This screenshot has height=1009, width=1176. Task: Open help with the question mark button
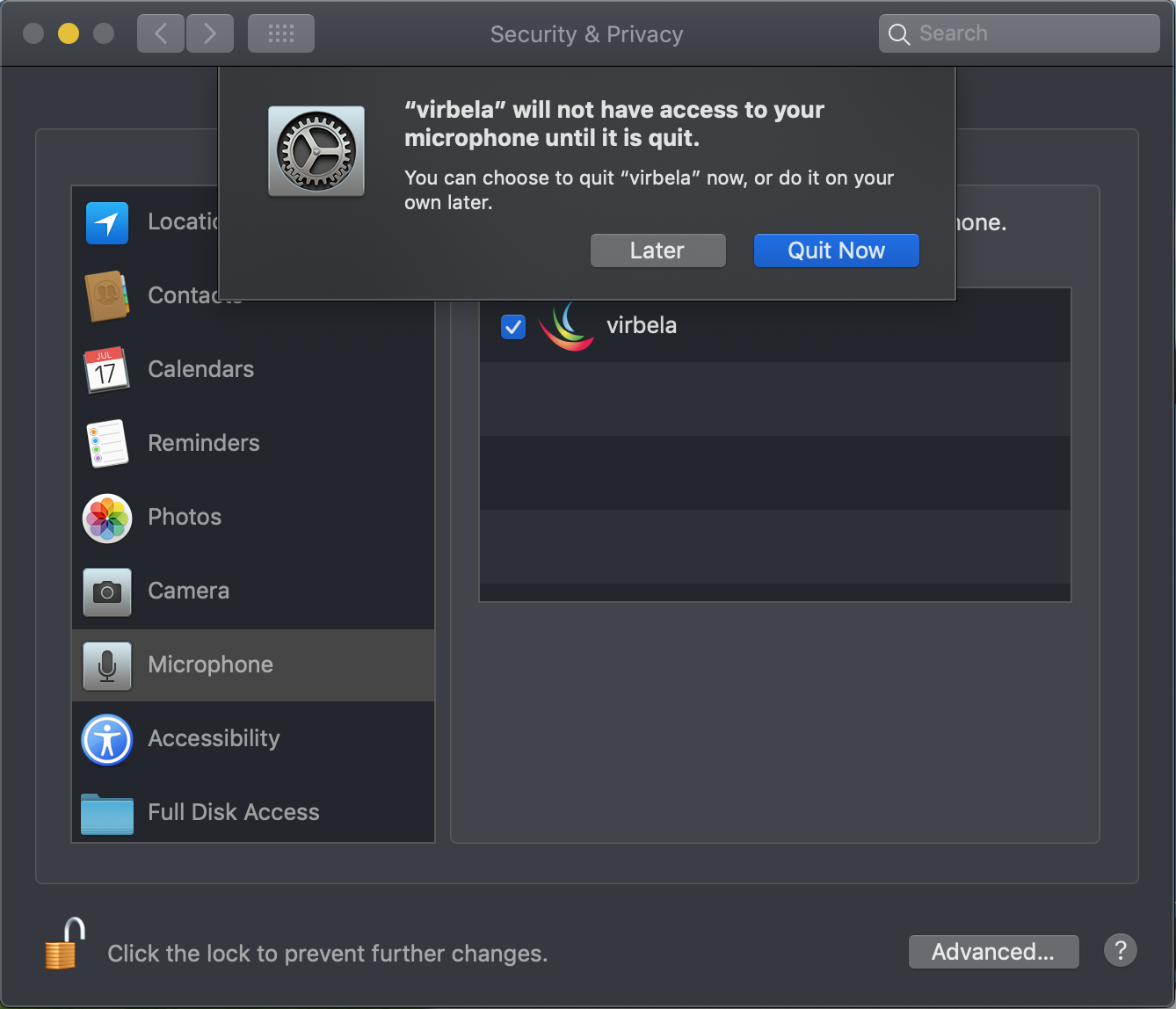coord(1121,950)
